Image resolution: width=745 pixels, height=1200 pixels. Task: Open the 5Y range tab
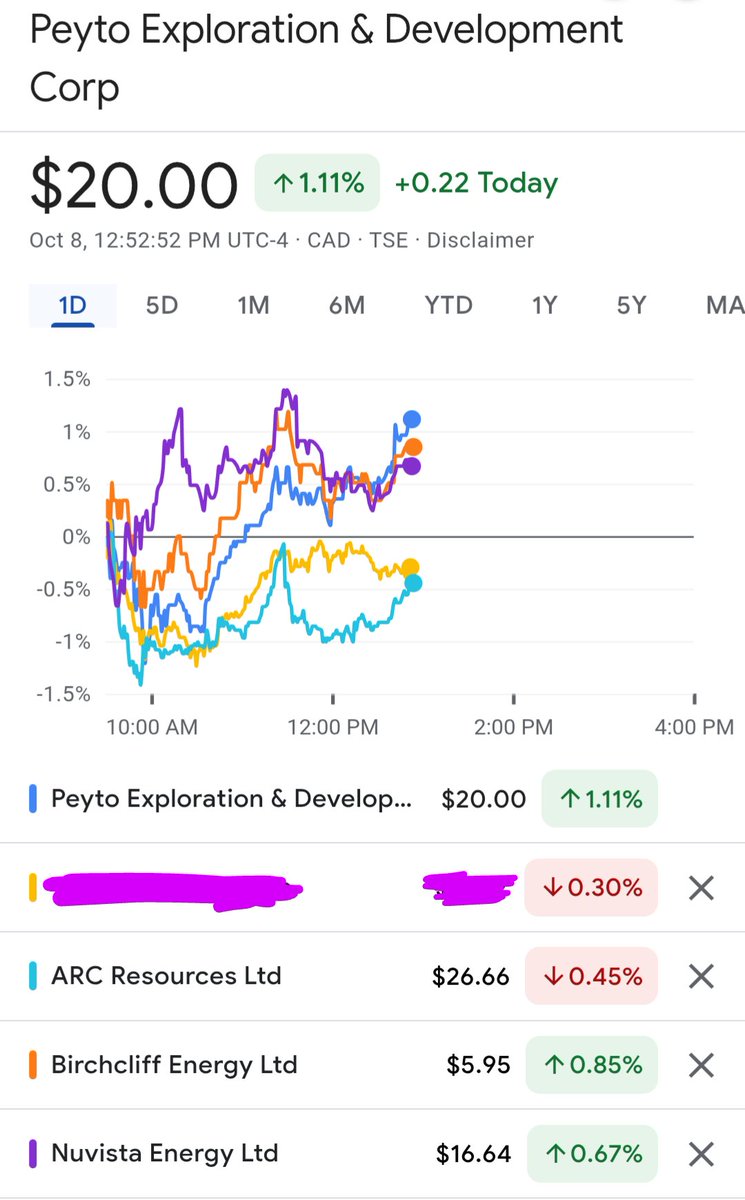[x=631, y=305]
